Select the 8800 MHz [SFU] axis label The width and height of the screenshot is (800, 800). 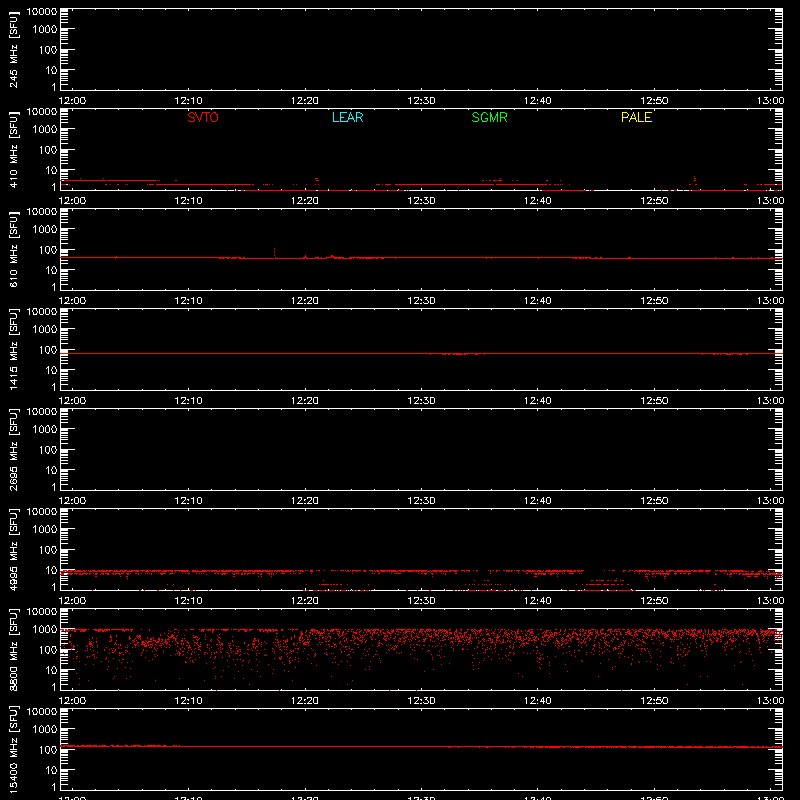coord(13,649)
